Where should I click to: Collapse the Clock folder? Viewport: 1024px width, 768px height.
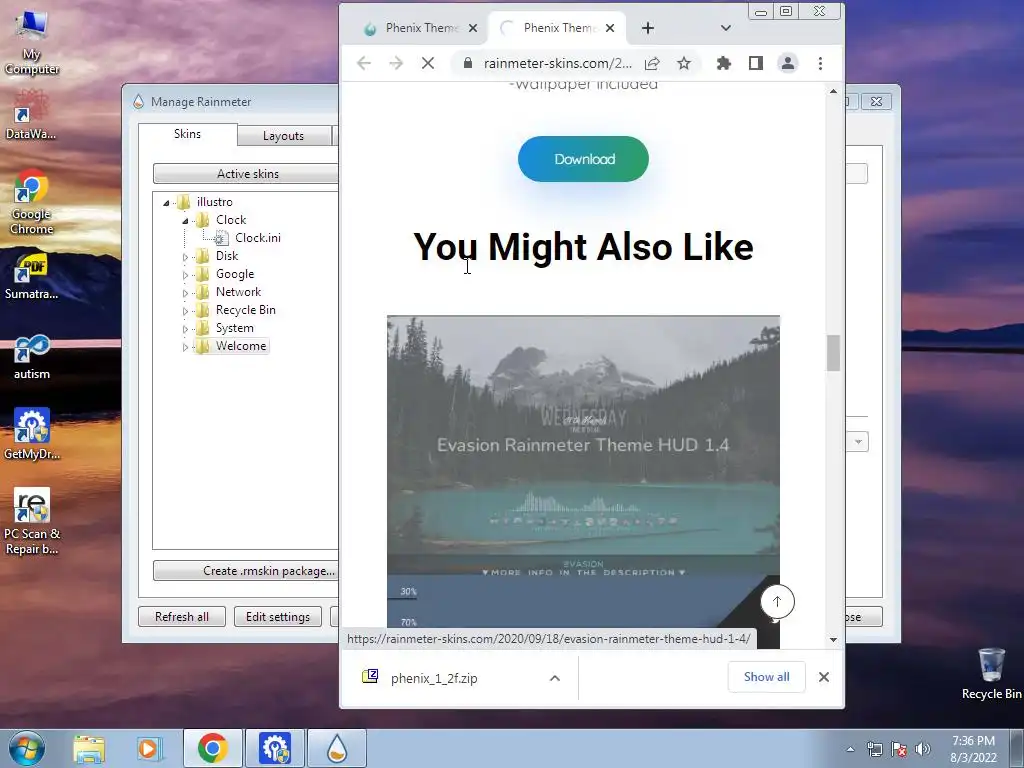[x=185, y=221]
